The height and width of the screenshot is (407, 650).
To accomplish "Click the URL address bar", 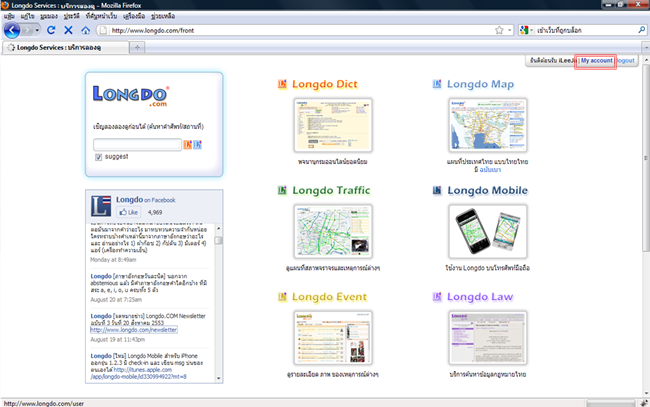I will 296,30.
